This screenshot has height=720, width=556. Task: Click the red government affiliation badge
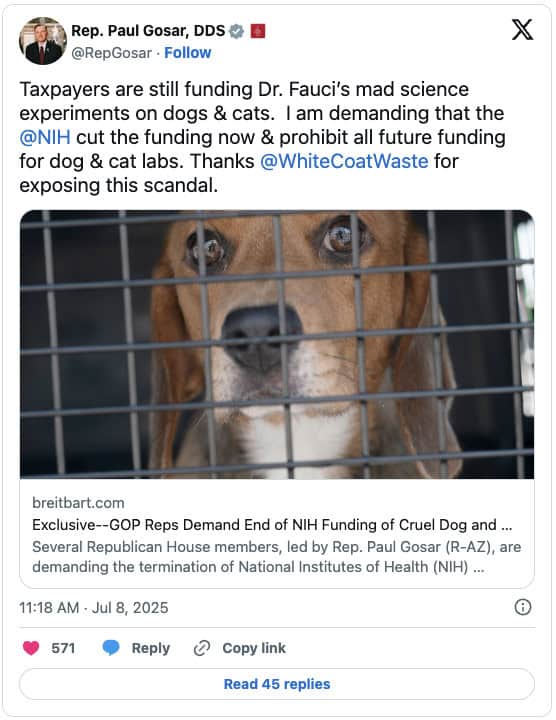tap(258, 31)
